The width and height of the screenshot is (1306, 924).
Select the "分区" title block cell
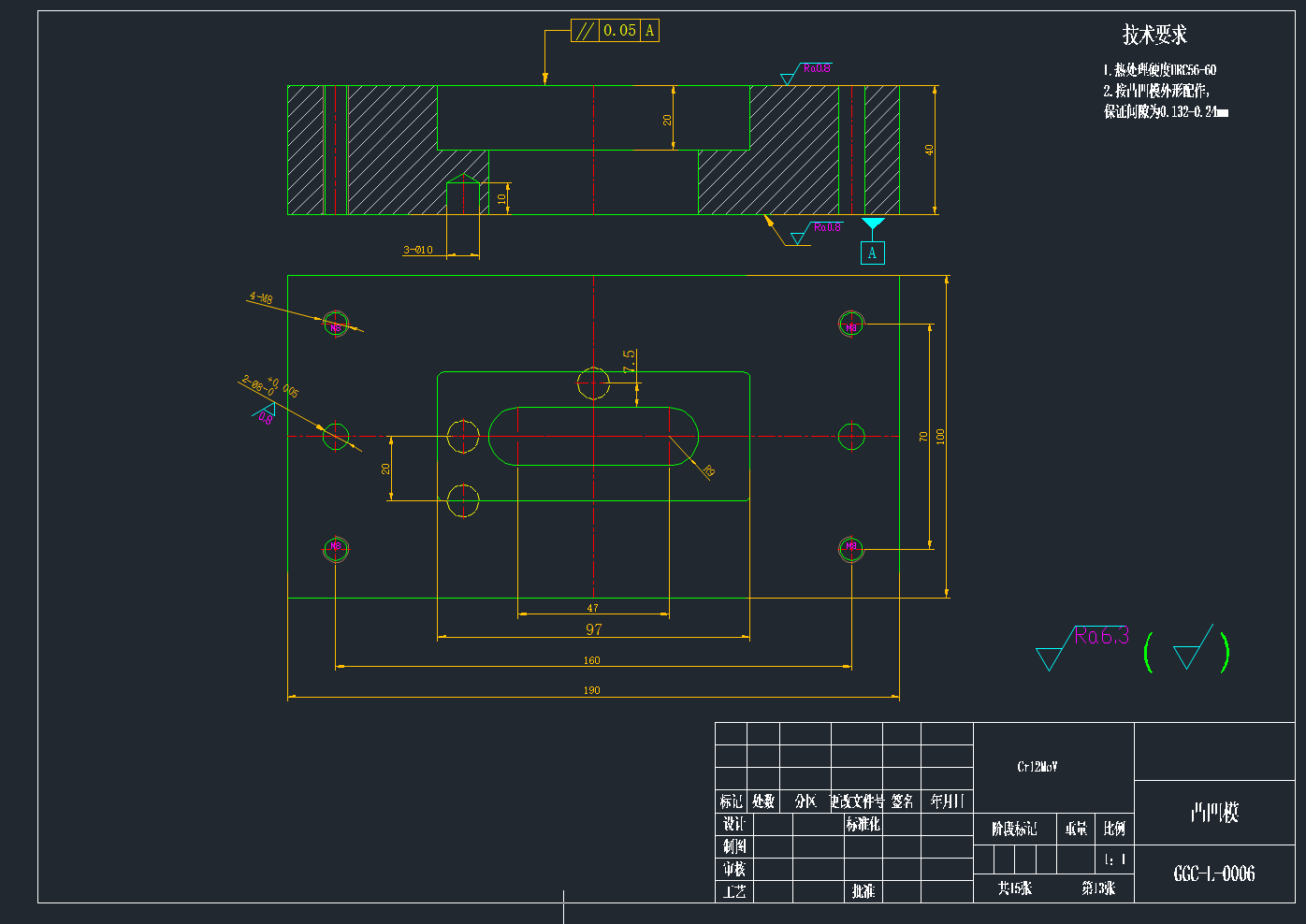805,801
